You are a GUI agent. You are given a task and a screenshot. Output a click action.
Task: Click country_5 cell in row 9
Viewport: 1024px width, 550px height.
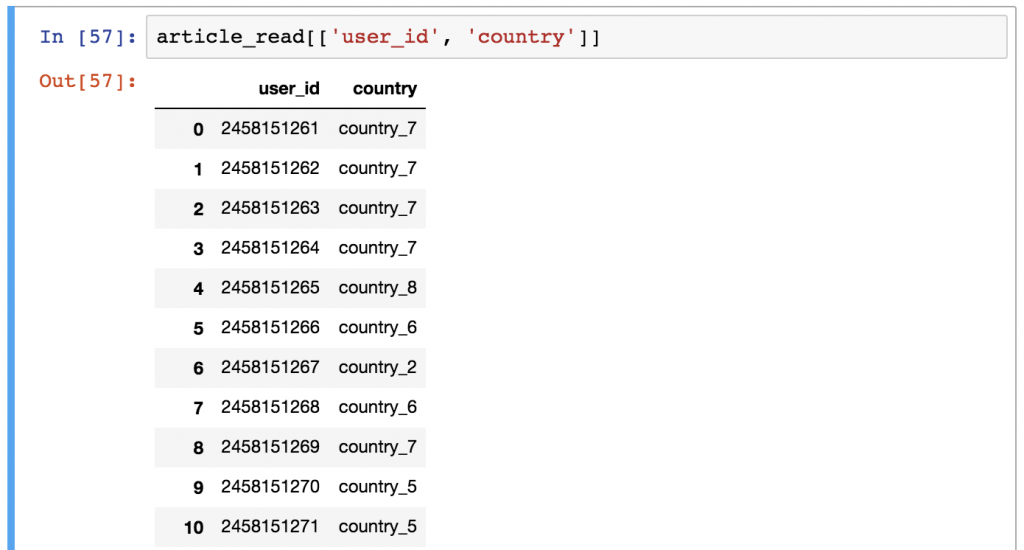pos(377,487)
